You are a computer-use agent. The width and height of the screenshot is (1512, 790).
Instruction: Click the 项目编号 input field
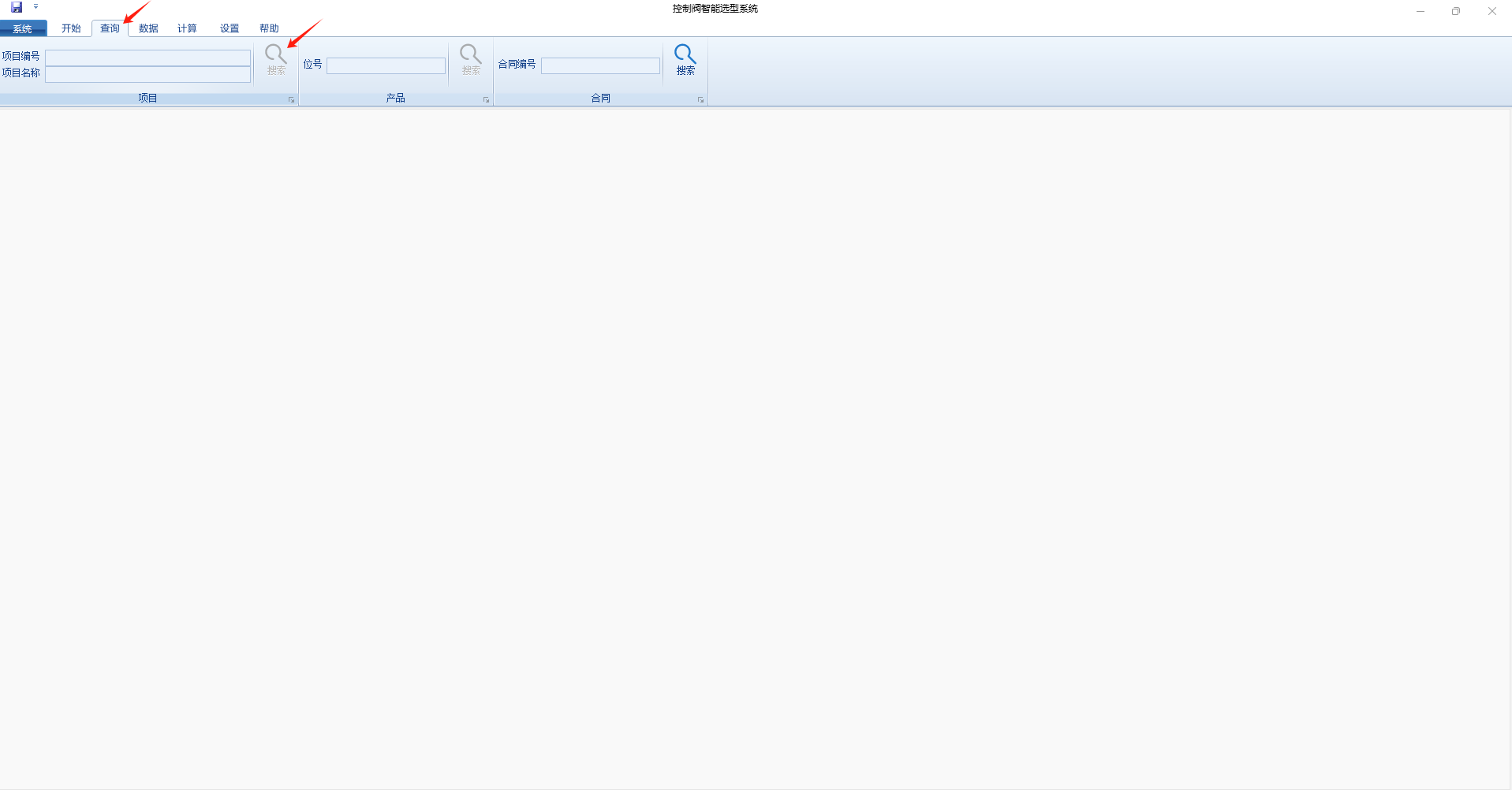pos(147,58)
